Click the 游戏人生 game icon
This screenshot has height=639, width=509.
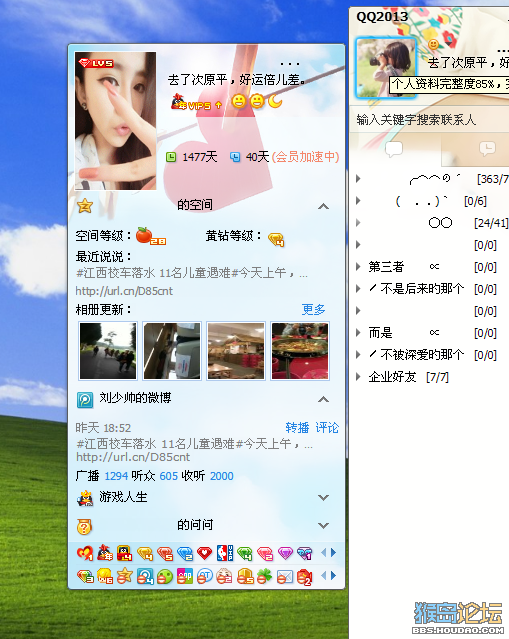pyautogui.click(x=85, y=498)
